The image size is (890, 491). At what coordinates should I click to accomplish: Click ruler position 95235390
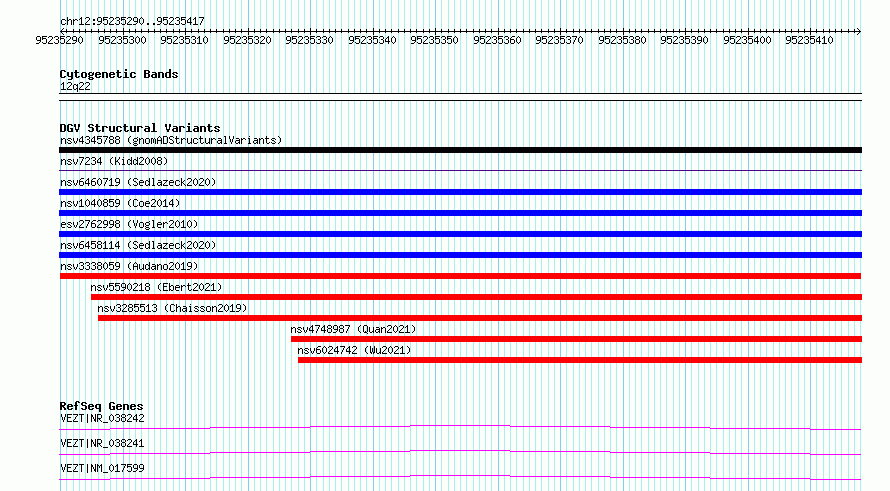685,40
